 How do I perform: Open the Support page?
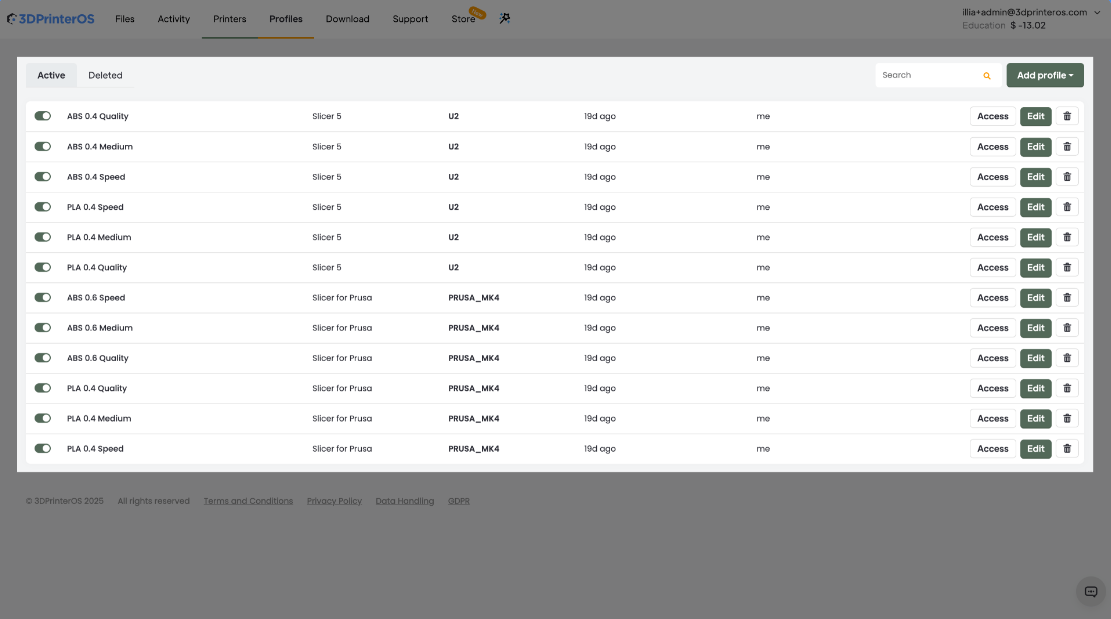410,19
